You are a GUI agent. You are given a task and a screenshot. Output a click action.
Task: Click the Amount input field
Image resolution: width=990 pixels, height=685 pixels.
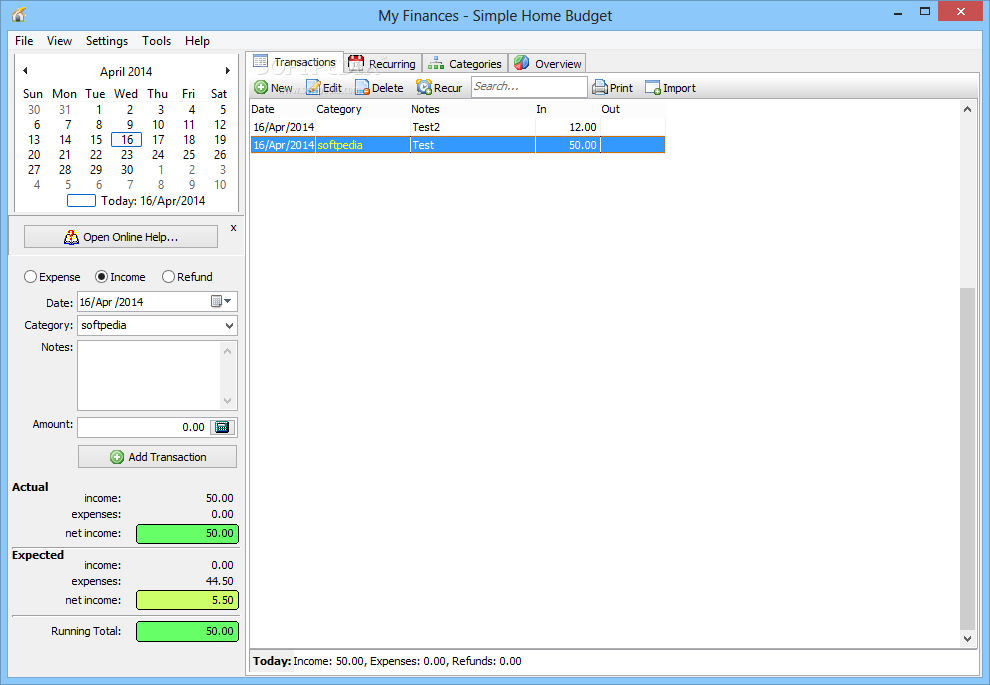pos(143,427)
